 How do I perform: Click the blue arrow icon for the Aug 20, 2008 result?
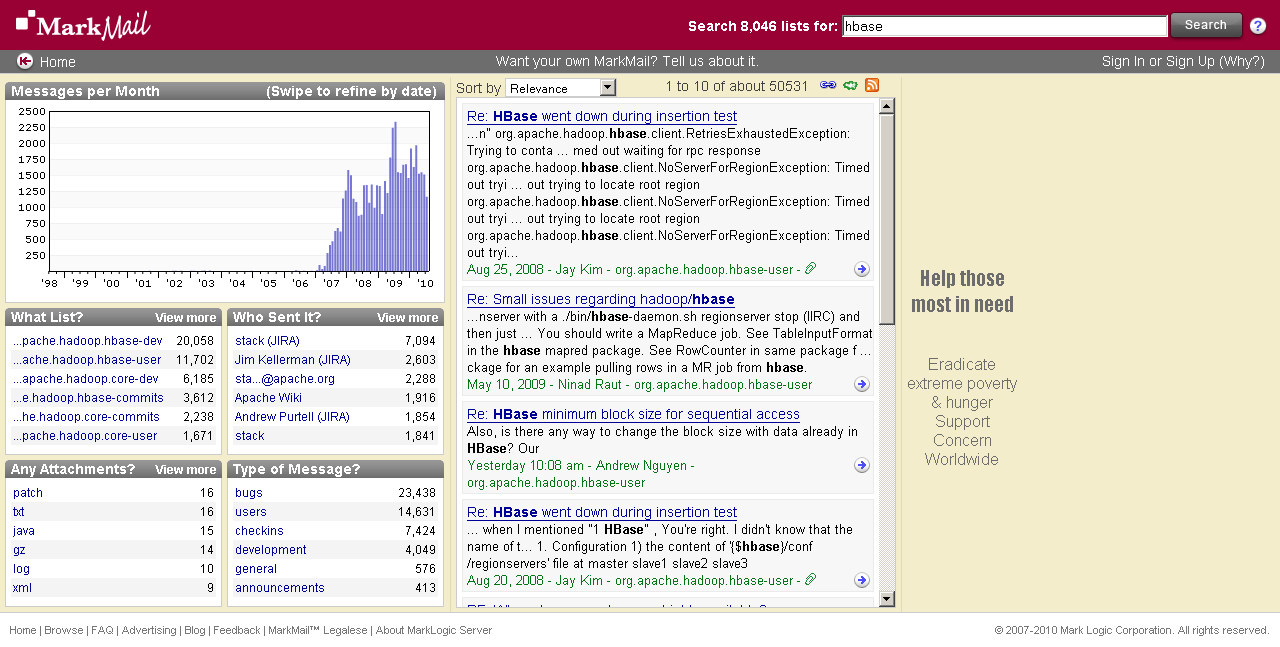coord(862,580)
